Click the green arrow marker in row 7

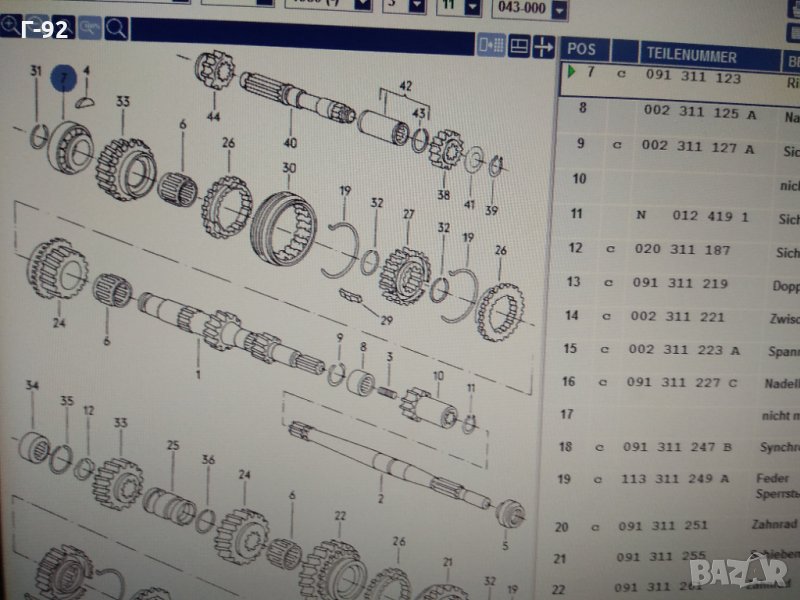[571, 73]
